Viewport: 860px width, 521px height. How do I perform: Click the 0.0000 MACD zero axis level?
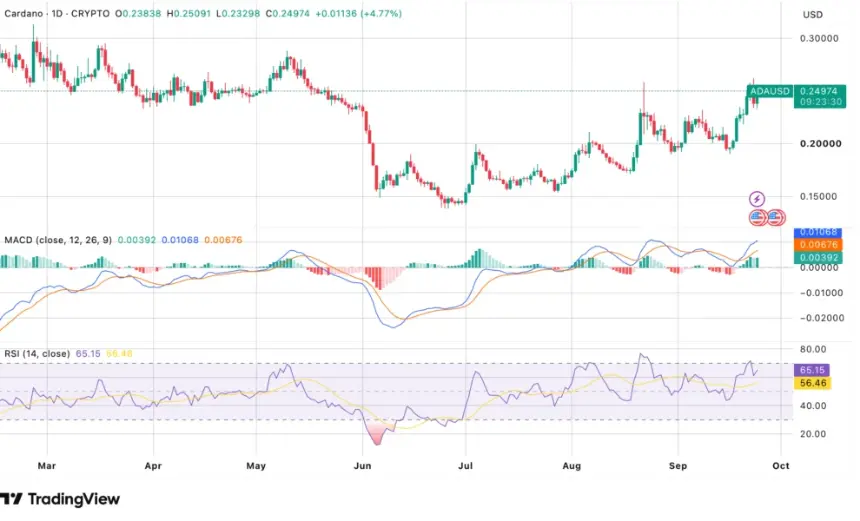click(819, 268)
